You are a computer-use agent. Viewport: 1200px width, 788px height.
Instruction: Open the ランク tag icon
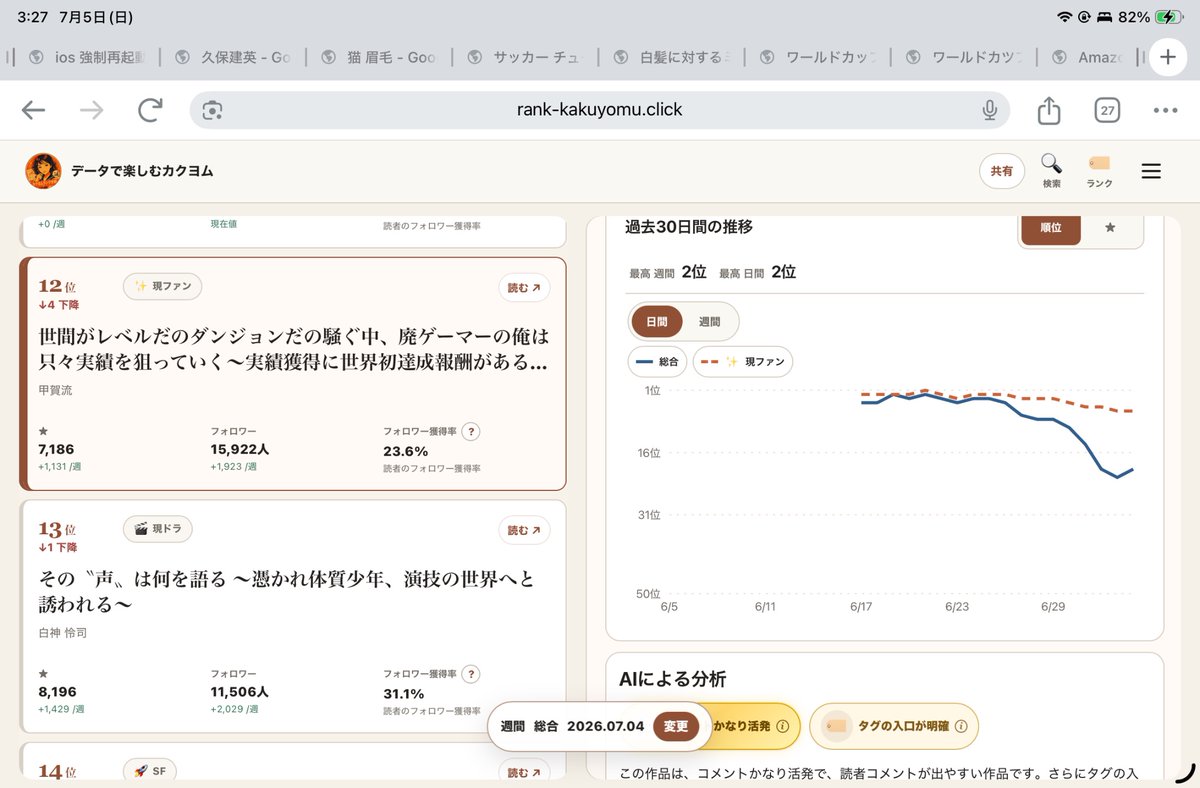[x=1099, y=171]
